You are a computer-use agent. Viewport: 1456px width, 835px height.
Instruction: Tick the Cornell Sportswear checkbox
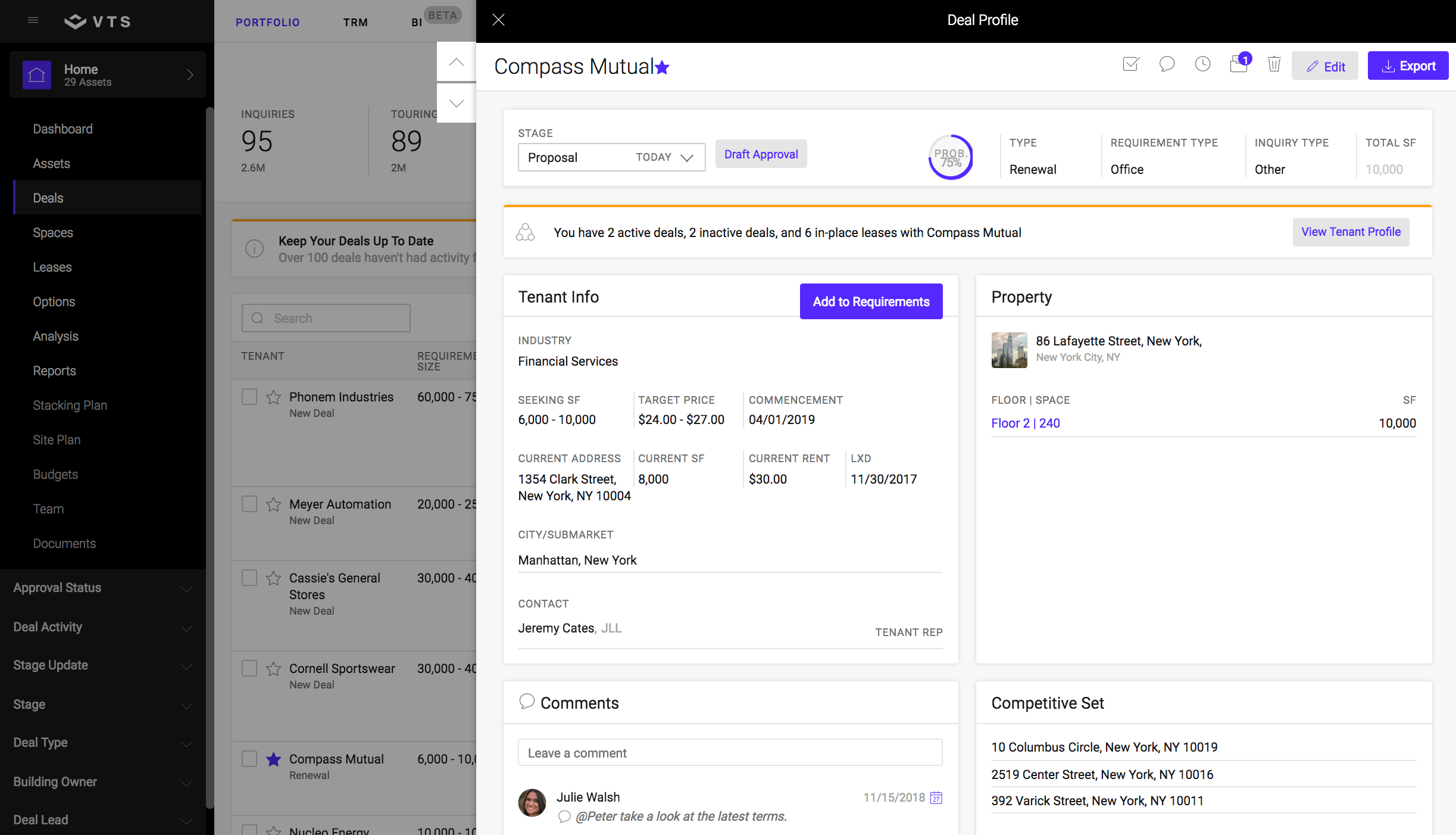coord(249,669)
